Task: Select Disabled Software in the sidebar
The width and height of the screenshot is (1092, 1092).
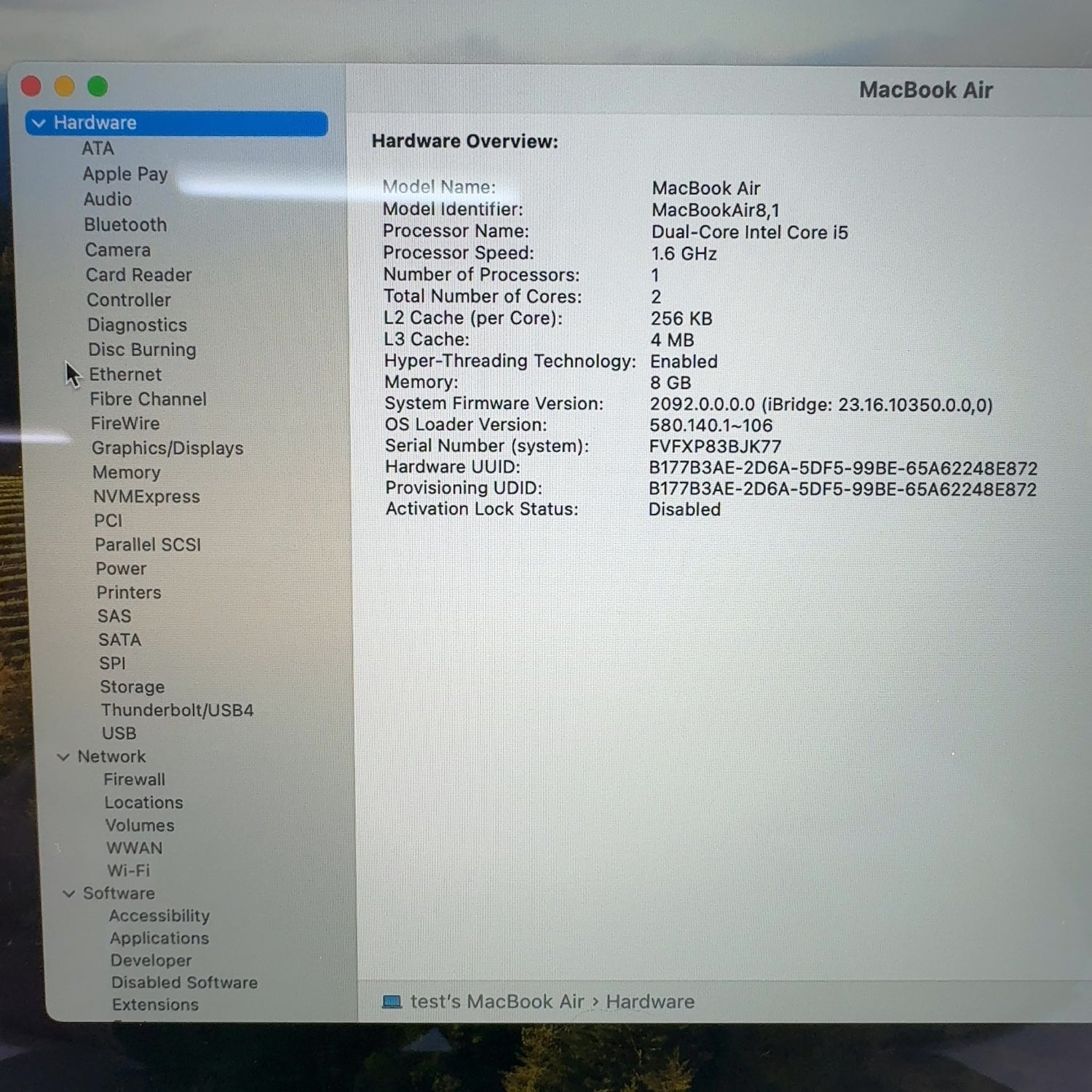Action: pos(184,983)
